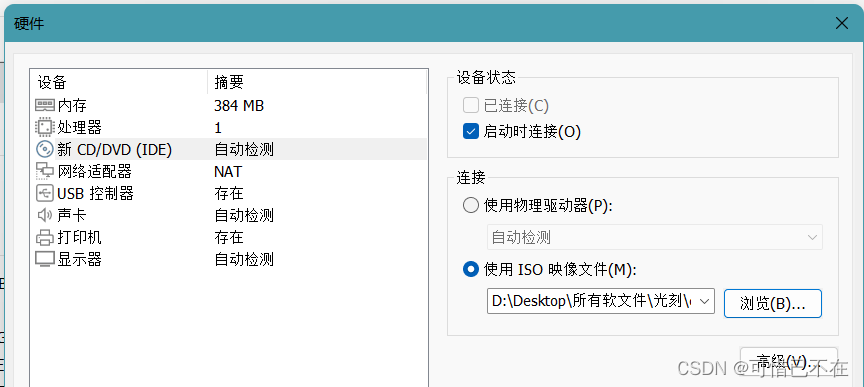
Task: Toggle the 已连接(C) checkbox
Action: [471, 105]
